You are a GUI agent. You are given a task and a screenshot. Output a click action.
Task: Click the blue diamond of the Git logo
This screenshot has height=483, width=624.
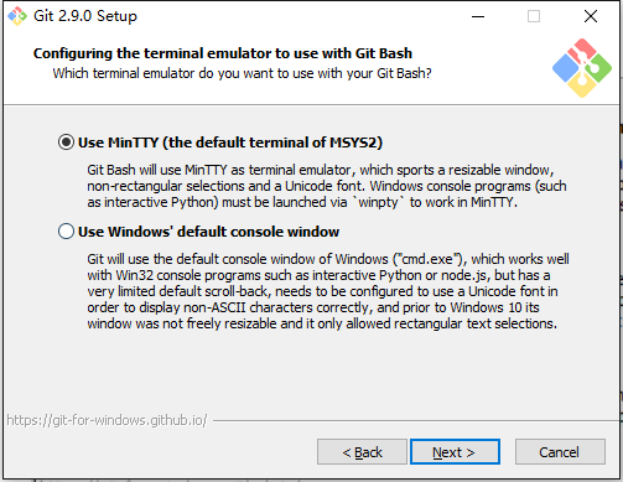[x=565, y=68]
